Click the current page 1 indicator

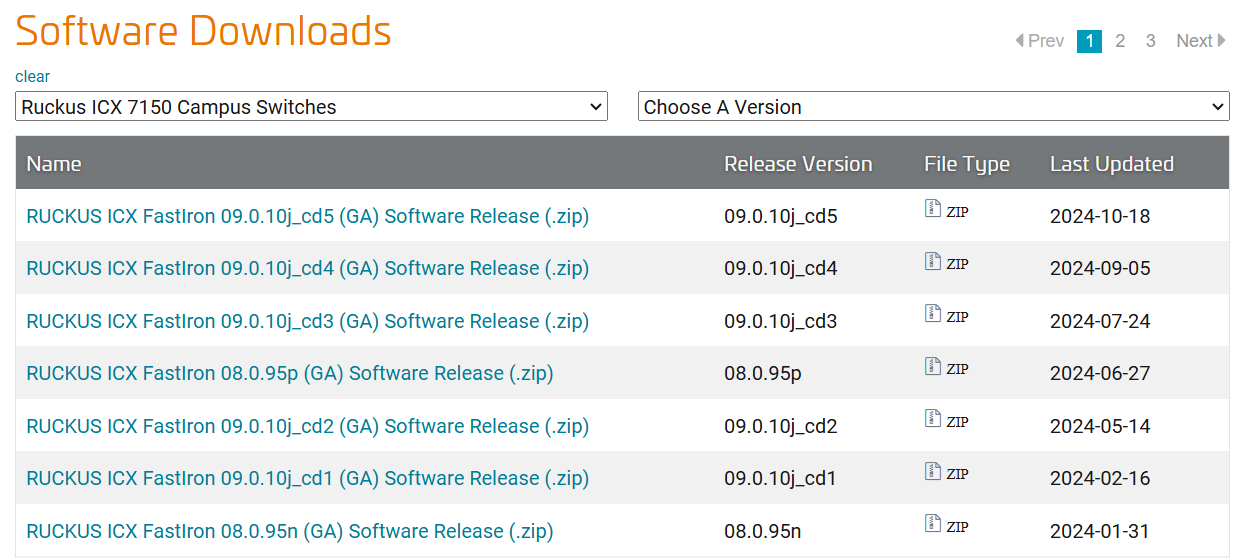coord(1089,41)
